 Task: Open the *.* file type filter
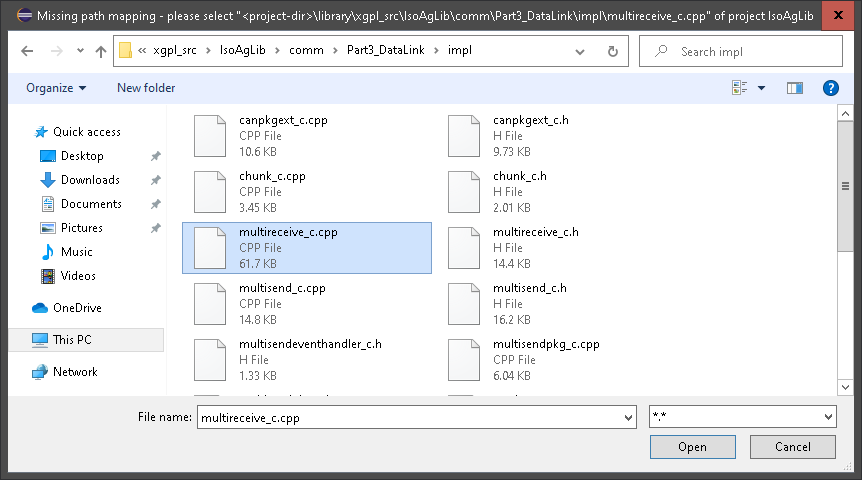pos(743,417)
